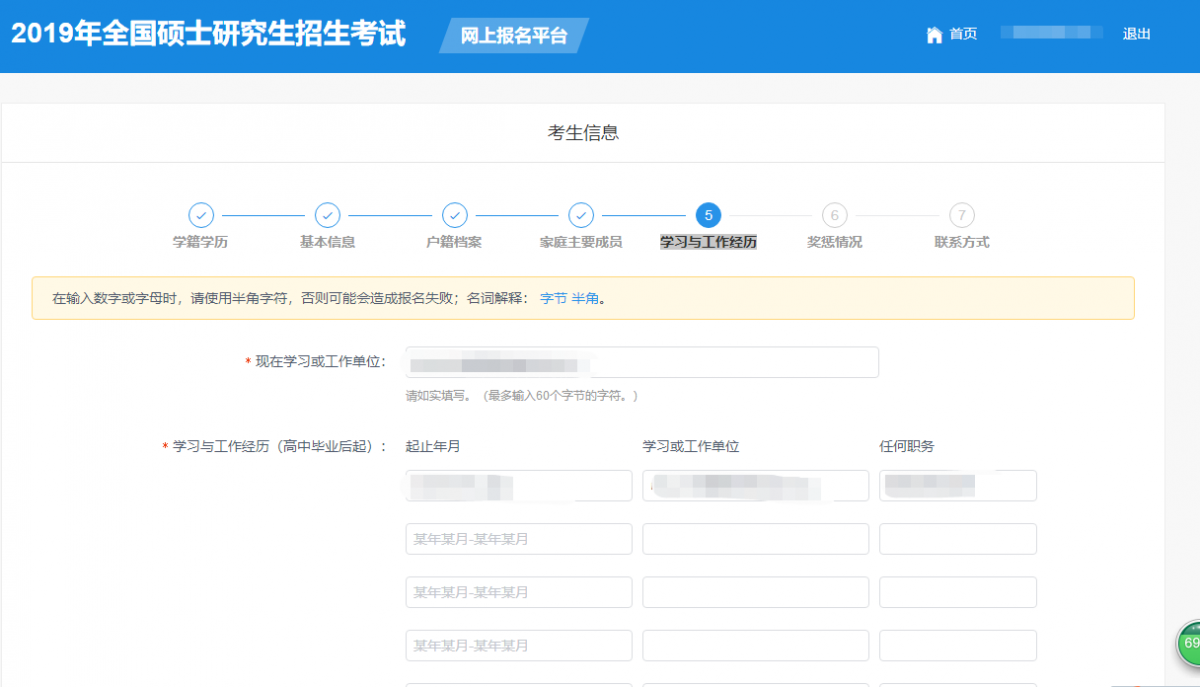The width and height of the screenshot is (1200, 687).
Task: Click the checkmark icon on 户籍档案 step
Action: (x=455, y=215)
